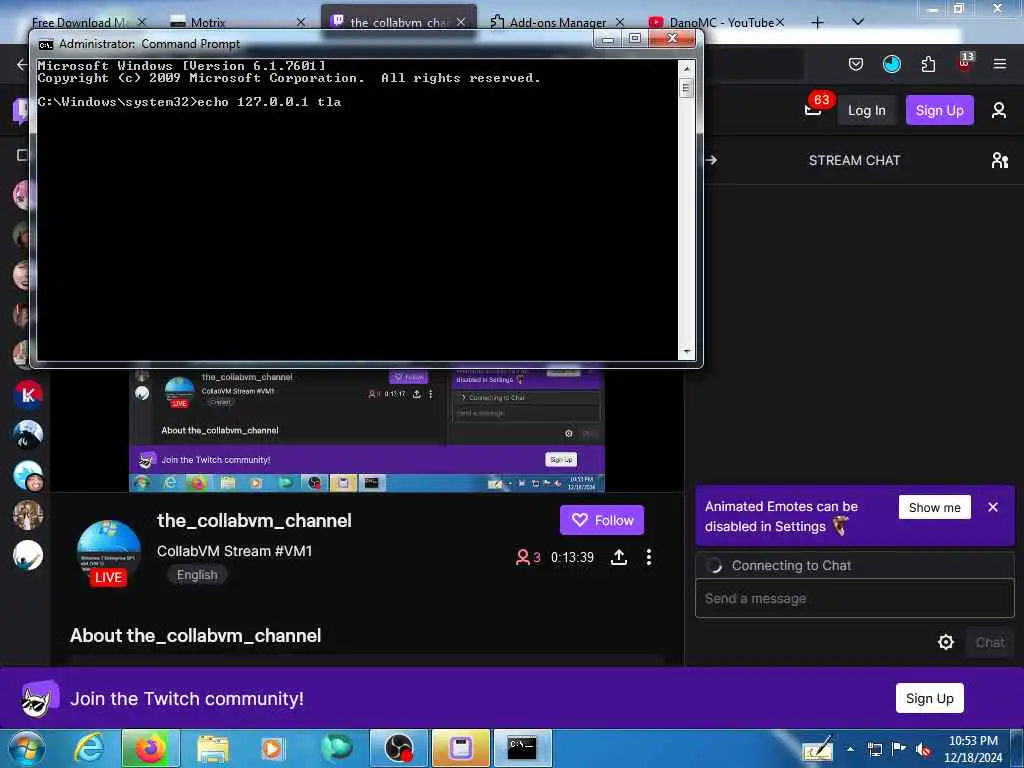Open the volume speaker tray icon
The height and width of the screenshot is (768, 1024).
922,749
